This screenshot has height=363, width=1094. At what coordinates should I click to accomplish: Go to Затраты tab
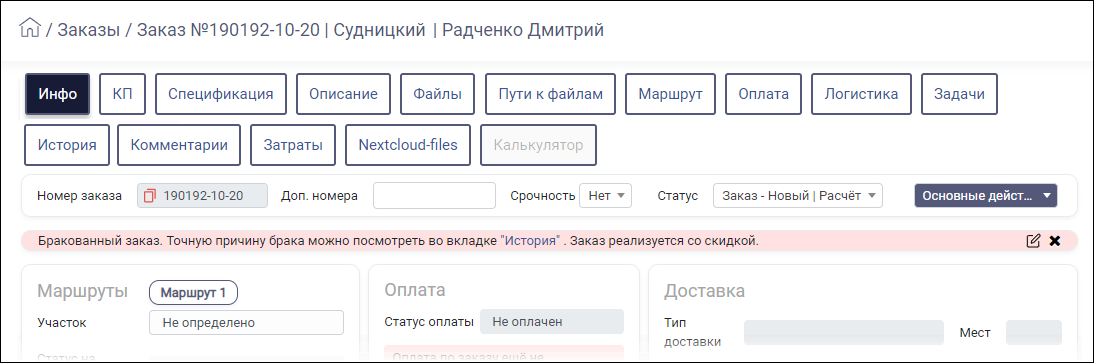[x=293, y=145]
